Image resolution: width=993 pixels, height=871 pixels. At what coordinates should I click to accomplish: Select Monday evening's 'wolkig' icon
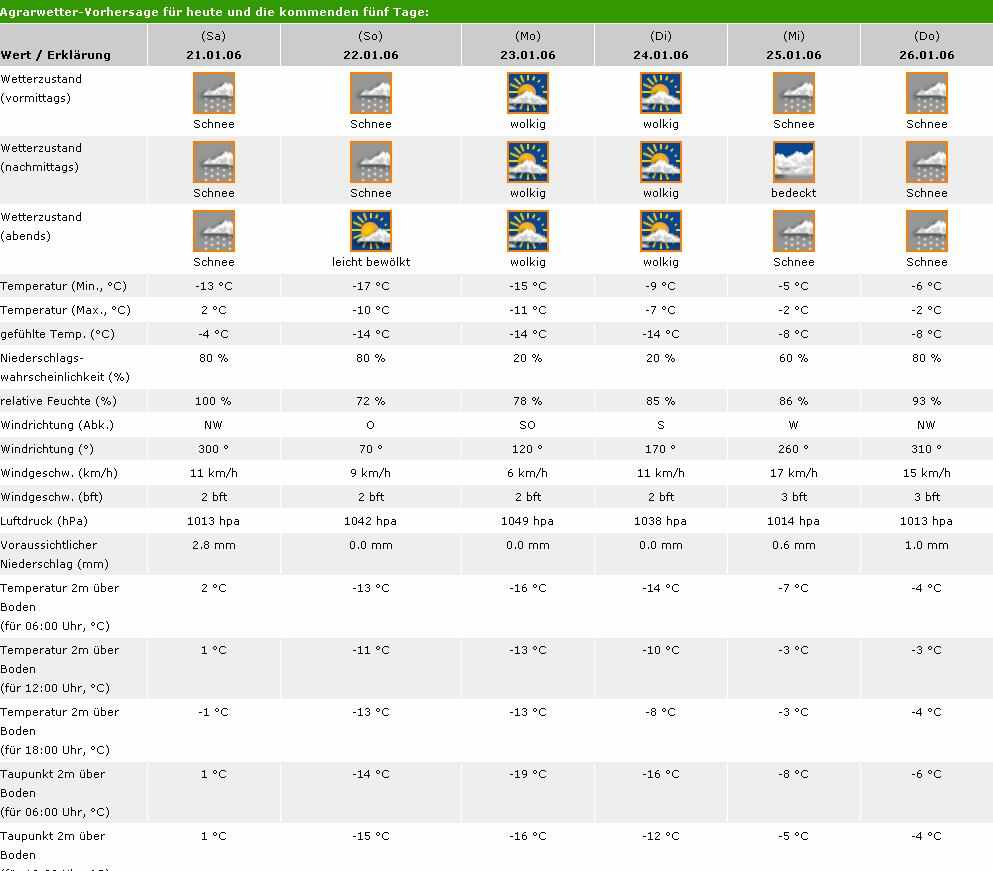pos(527,231)
